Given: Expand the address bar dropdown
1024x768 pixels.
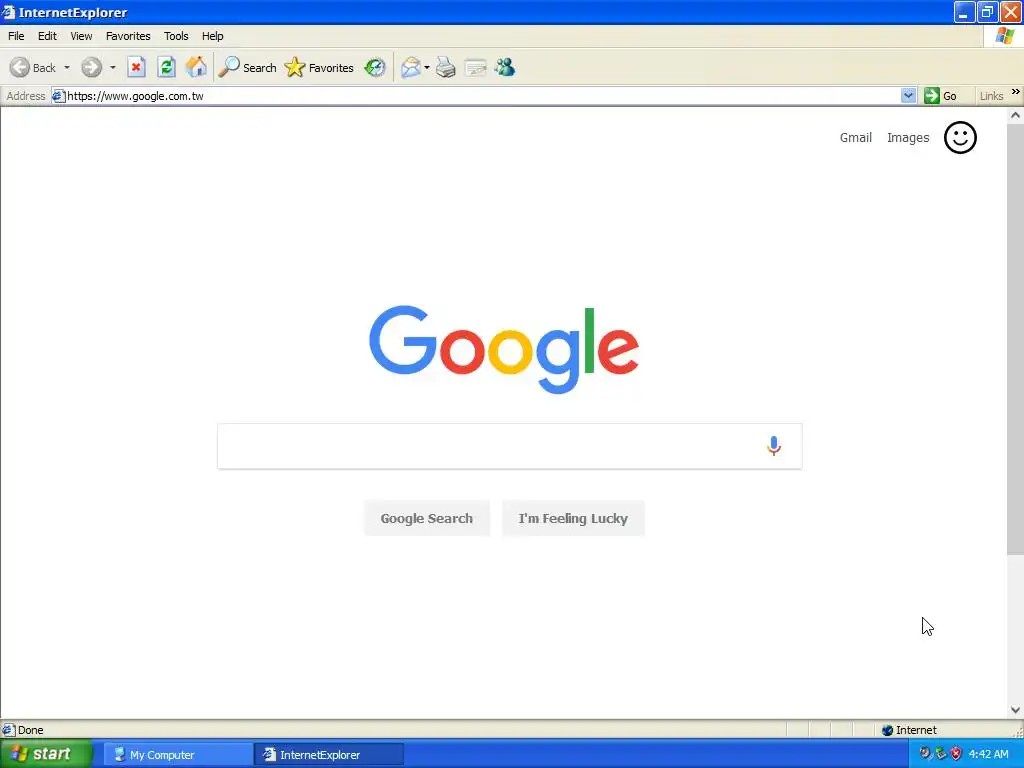Looking at the screenshot, I should pos(908,96).
